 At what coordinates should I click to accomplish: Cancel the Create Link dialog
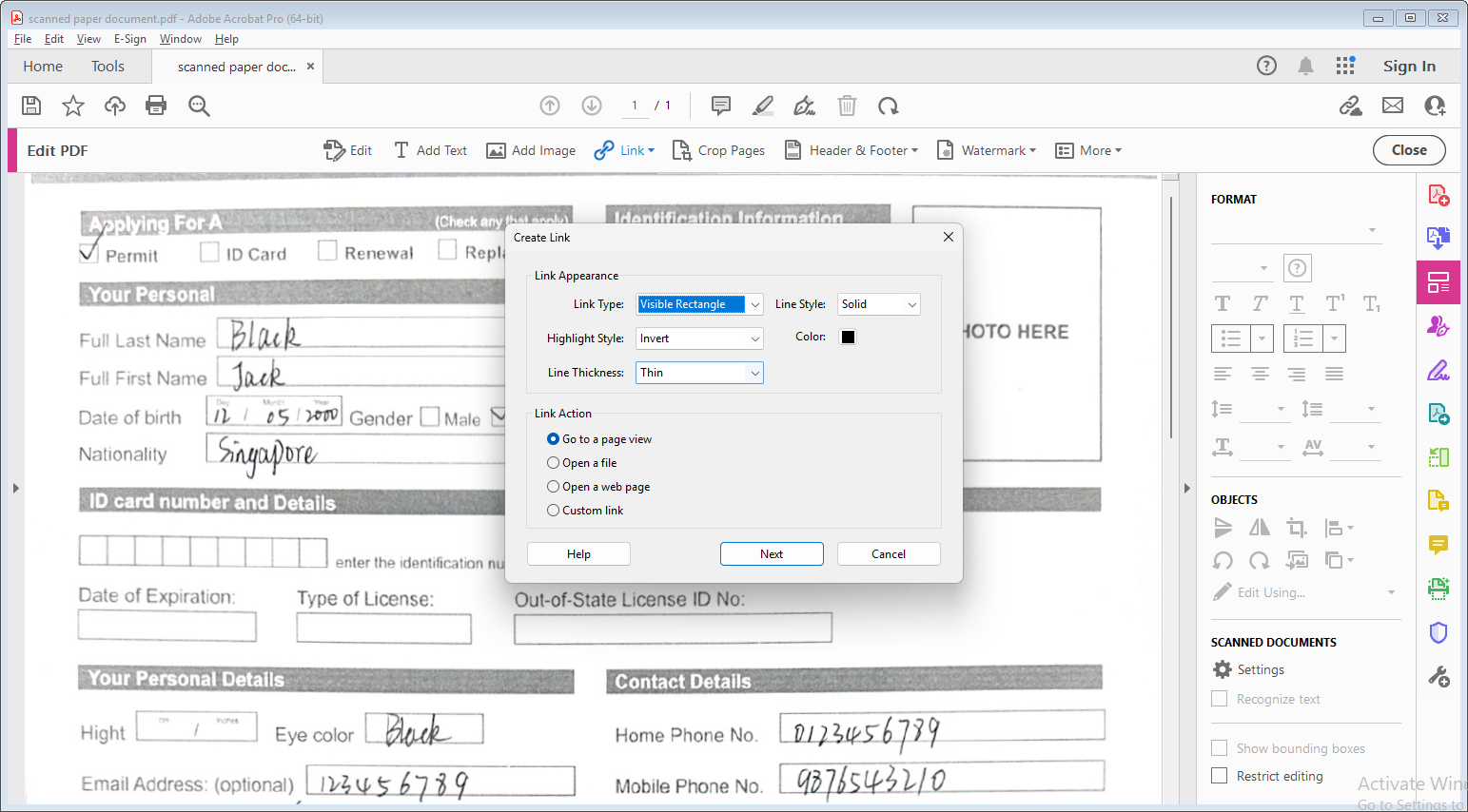(x=888, y=554)
